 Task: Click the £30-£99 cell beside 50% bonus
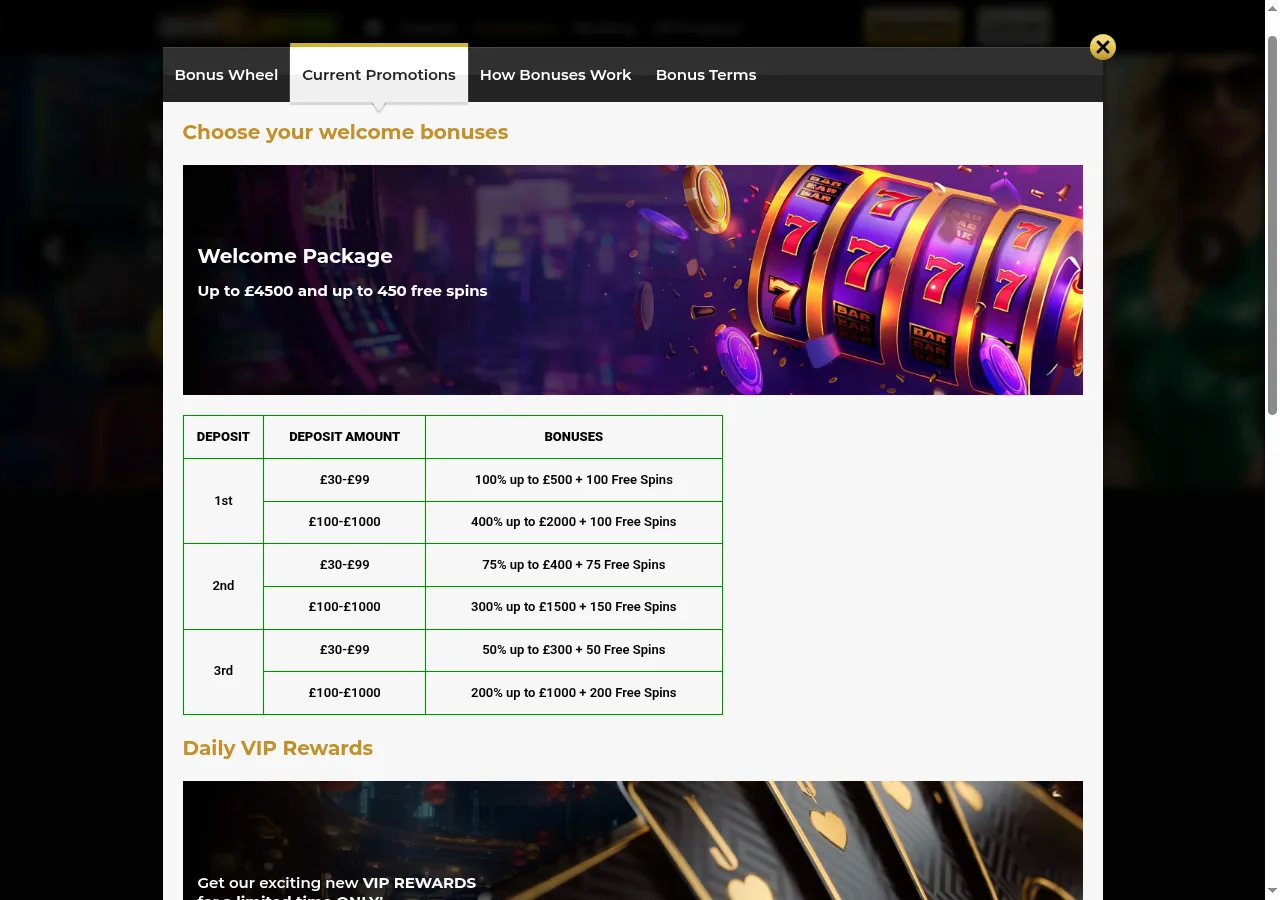click(344, 650)
